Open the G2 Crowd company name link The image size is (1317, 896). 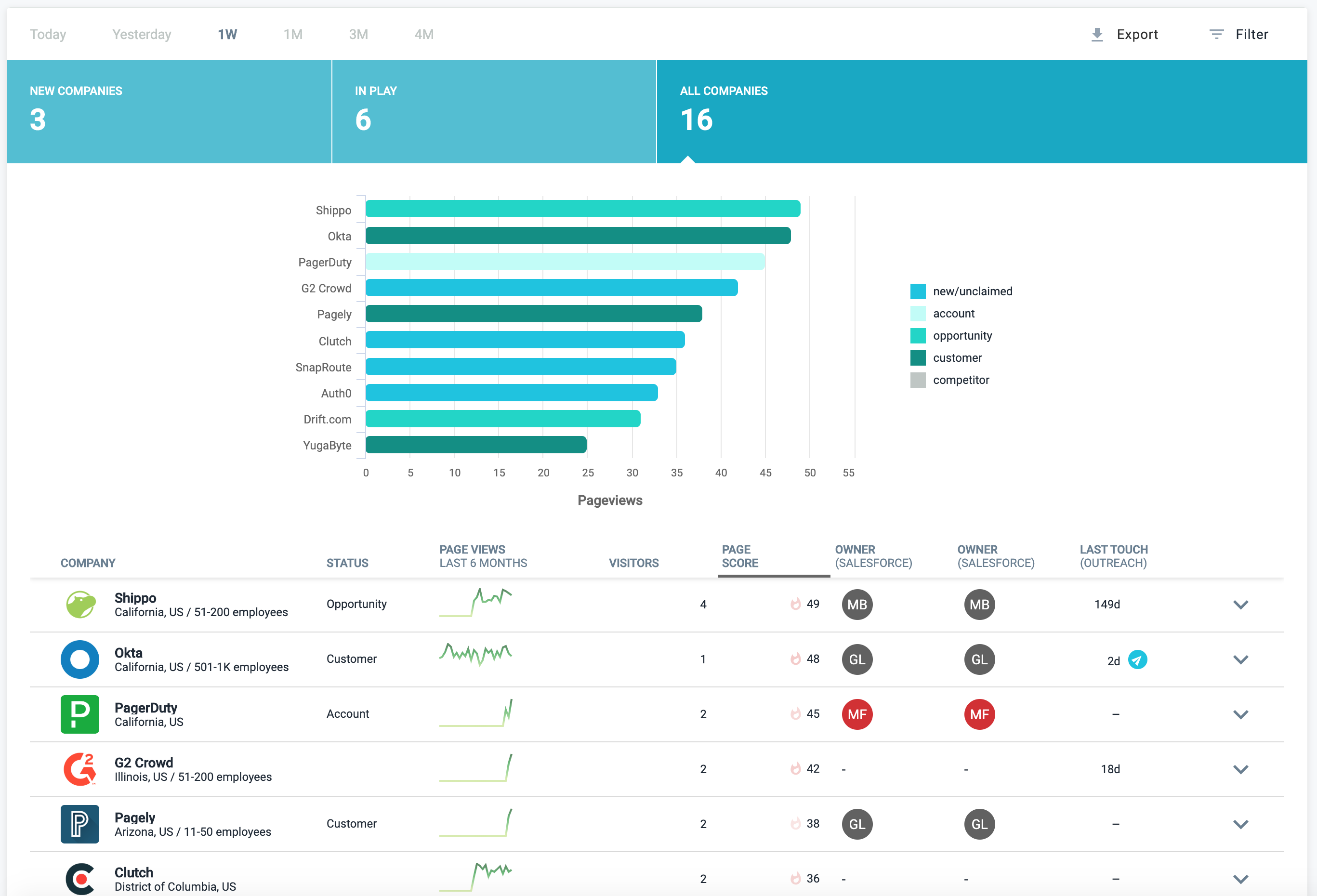(x=144, y=762)
